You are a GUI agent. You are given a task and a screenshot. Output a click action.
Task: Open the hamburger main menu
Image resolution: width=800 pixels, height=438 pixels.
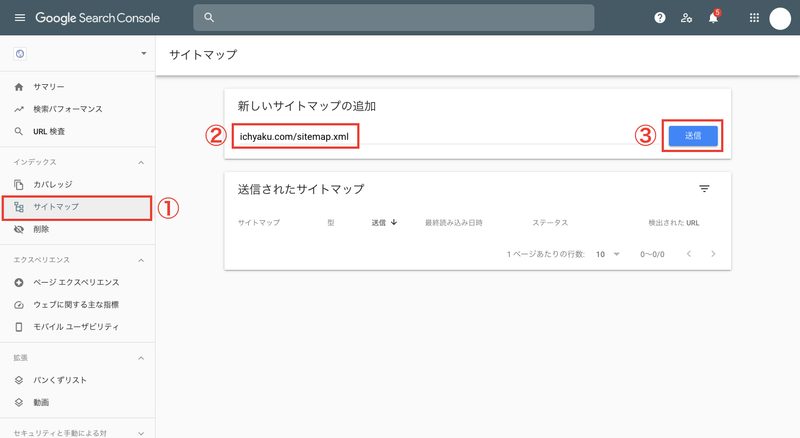pyautogui.click(x=20, y=18)
